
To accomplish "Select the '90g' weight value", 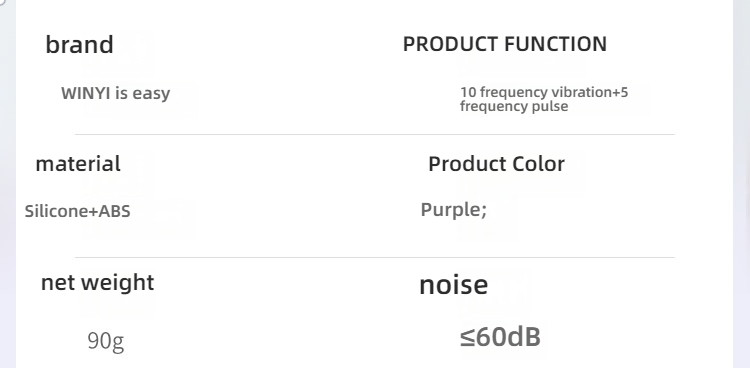I will pyautogui.click(x=106, y=341).
